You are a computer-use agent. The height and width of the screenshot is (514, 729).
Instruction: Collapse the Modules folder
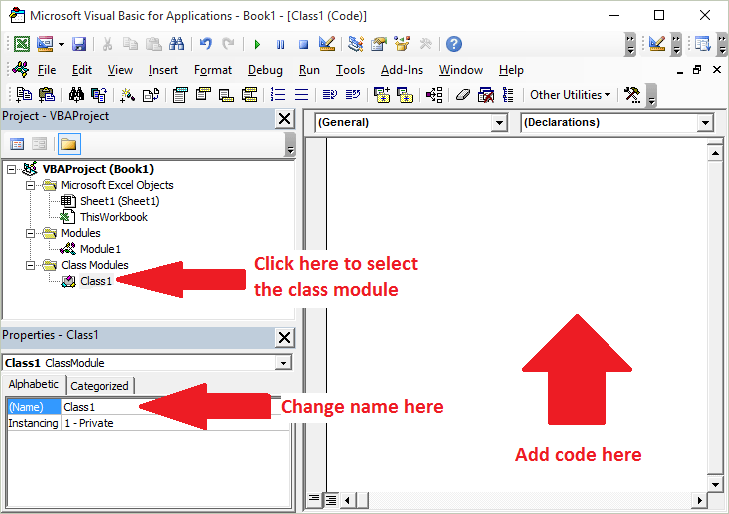[x=30, y=233]
